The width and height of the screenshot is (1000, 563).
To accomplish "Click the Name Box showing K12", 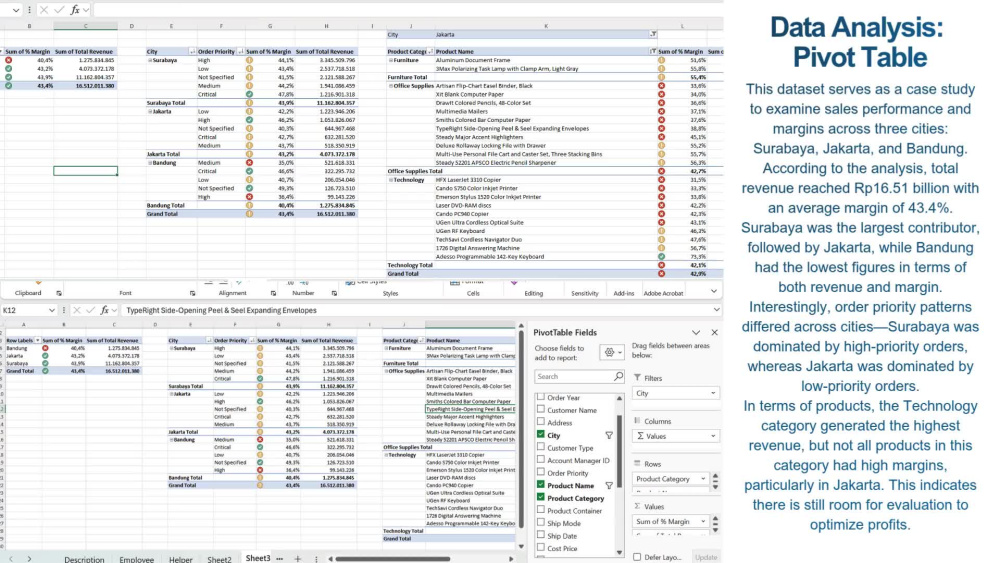I will tap(24, 311).
